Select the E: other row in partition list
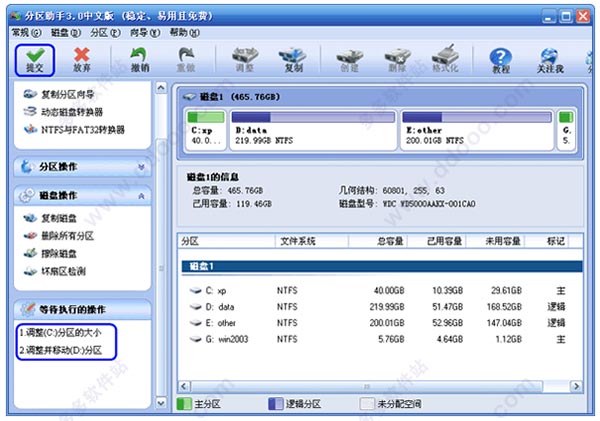 [x=379, y=323]
